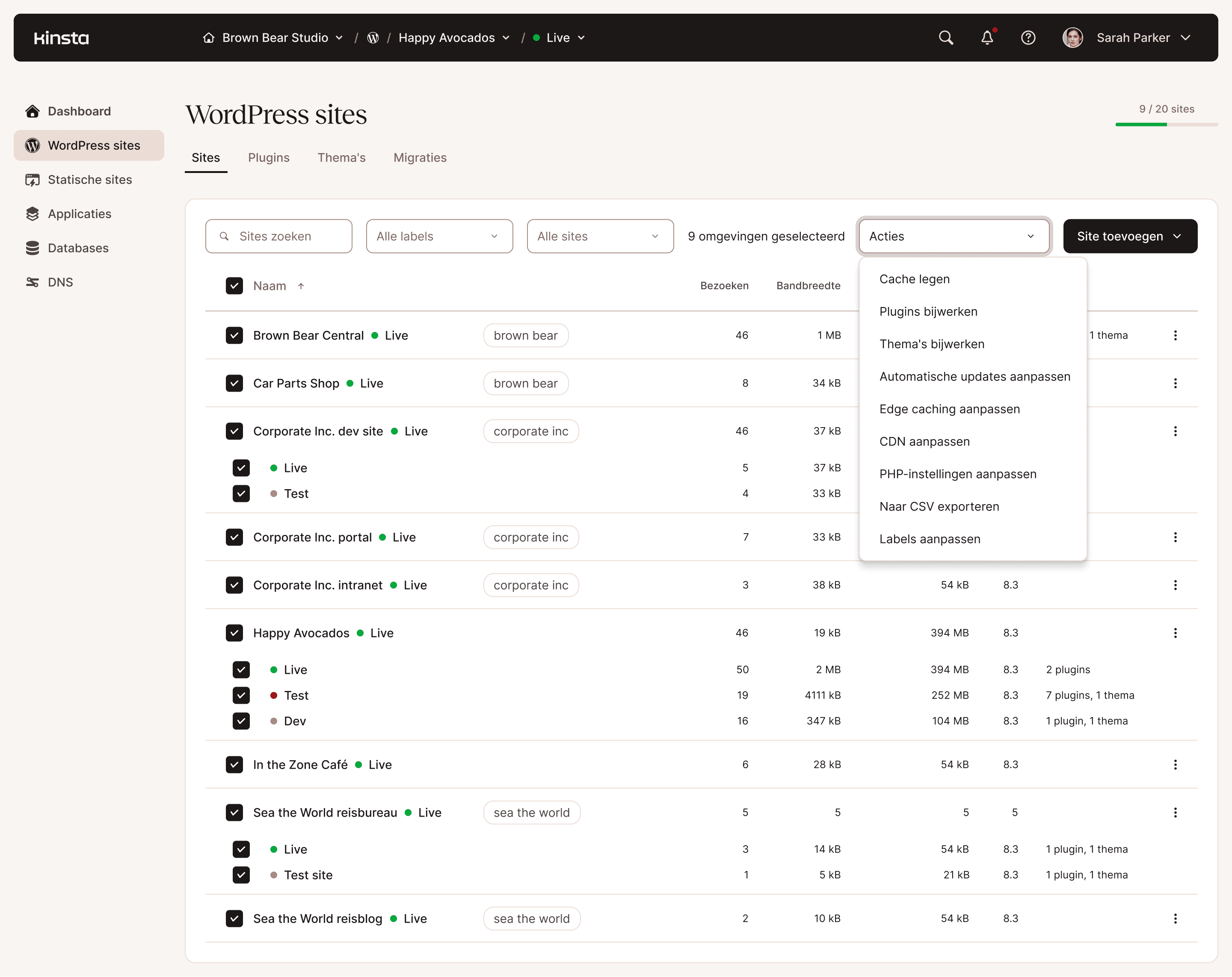Uncheck the Happy Avocados Test environment
Image resolution: width=1232 pixels, height=977 pixels.
(x=241, y=696)
